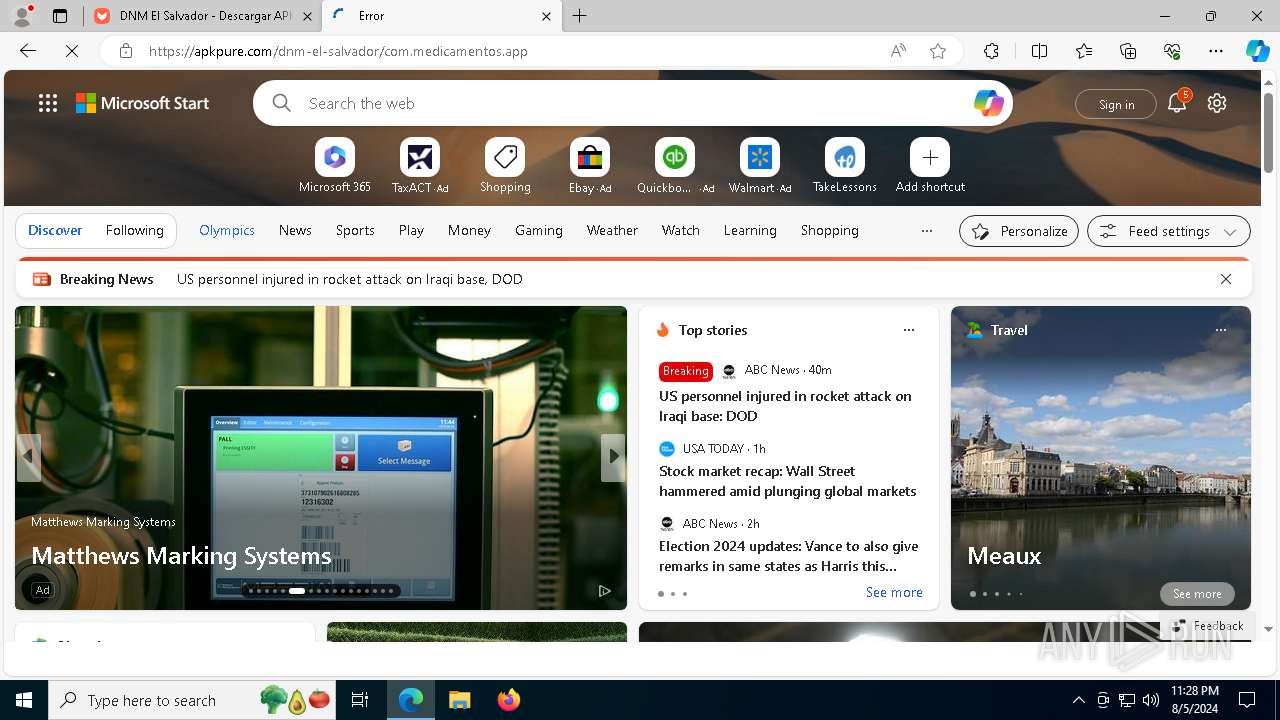The height and width of the screenshot is (720, 1280).
Task: Open the Olympics category
Action: click(227, 230)
